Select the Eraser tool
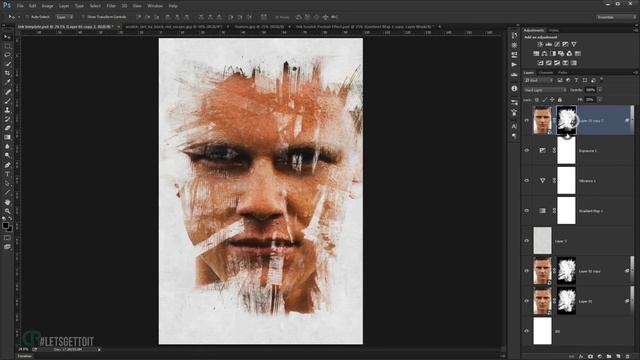This screenshot has height=360, width=640. tap(7, 128)
